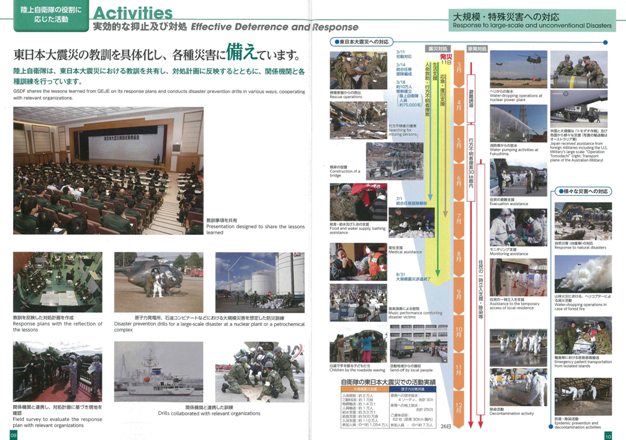This screenshot has height=440, width=626.
Task: Click the photo of water spraying on storage tanks
Action: click(x=260, y=282)
